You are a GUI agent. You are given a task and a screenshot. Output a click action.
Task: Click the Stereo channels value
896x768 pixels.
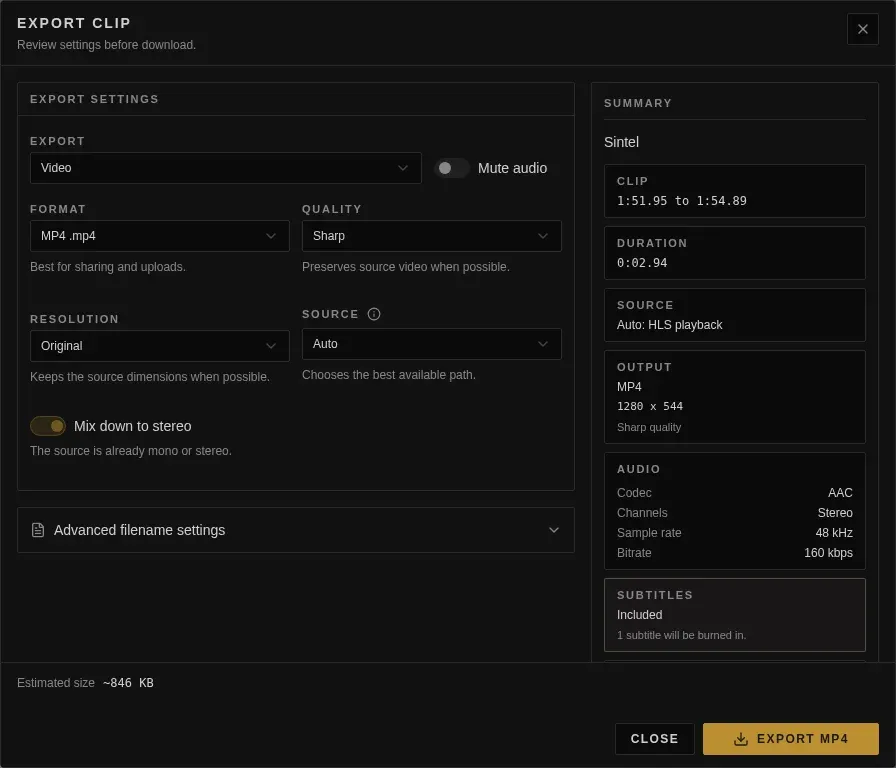tap(835, 513)
